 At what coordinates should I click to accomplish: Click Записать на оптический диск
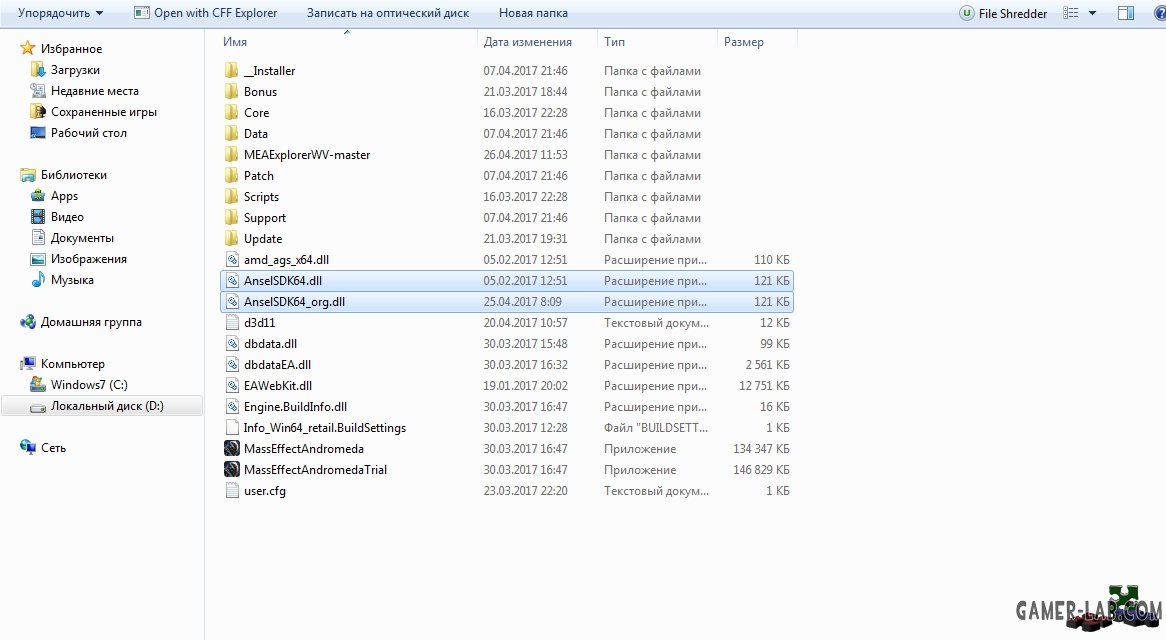point(387,13)
